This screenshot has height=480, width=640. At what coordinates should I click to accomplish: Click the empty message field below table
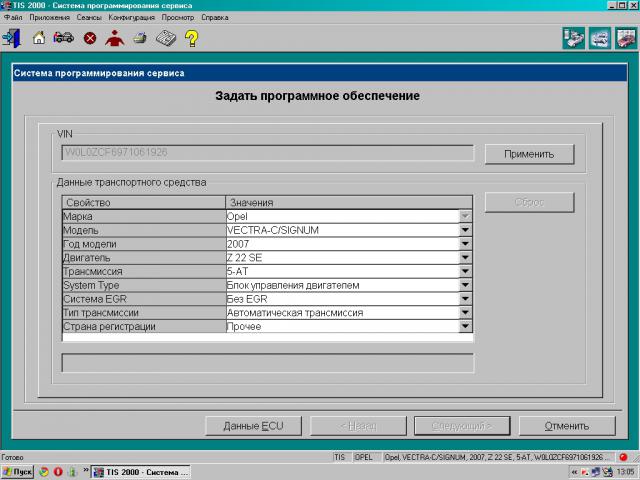click(267, 363)
